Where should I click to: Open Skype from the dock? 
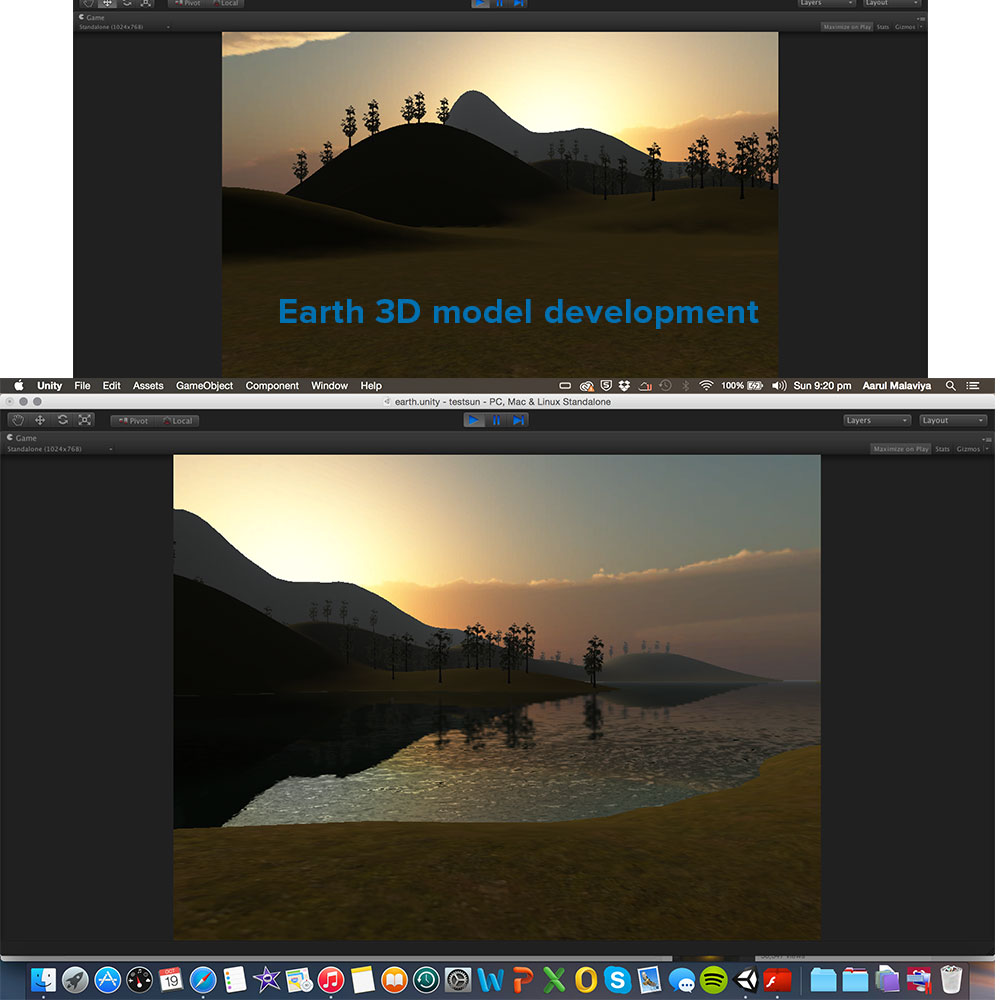click(617, 979)
